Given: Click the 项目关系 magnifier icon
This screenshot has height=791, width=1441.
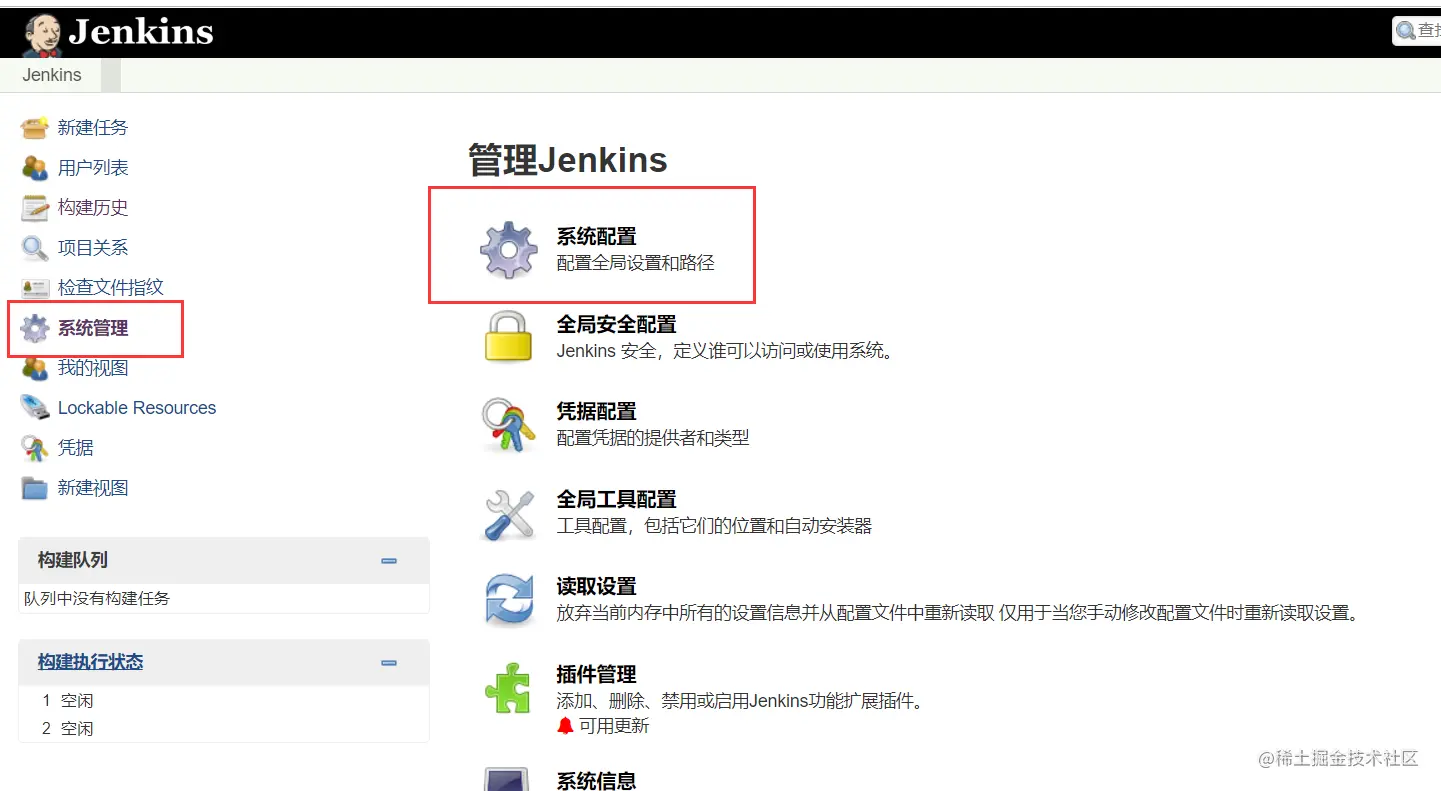Looking at the screenshot, I should coord(35,248).
